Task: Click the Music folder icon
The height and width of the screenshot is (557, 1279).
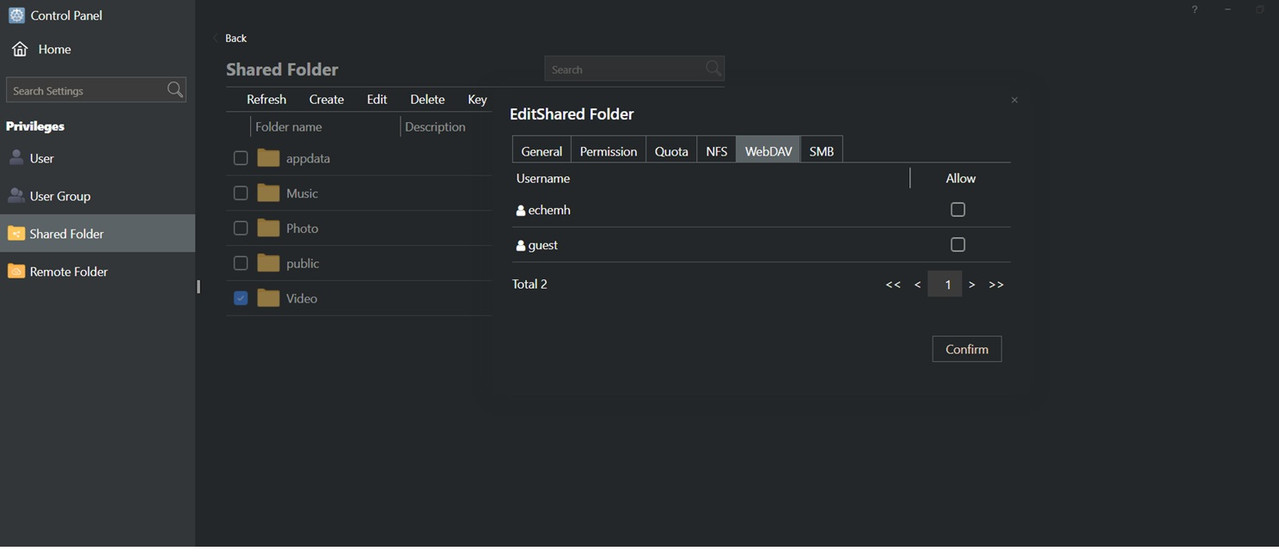Action: click(268, 193)
